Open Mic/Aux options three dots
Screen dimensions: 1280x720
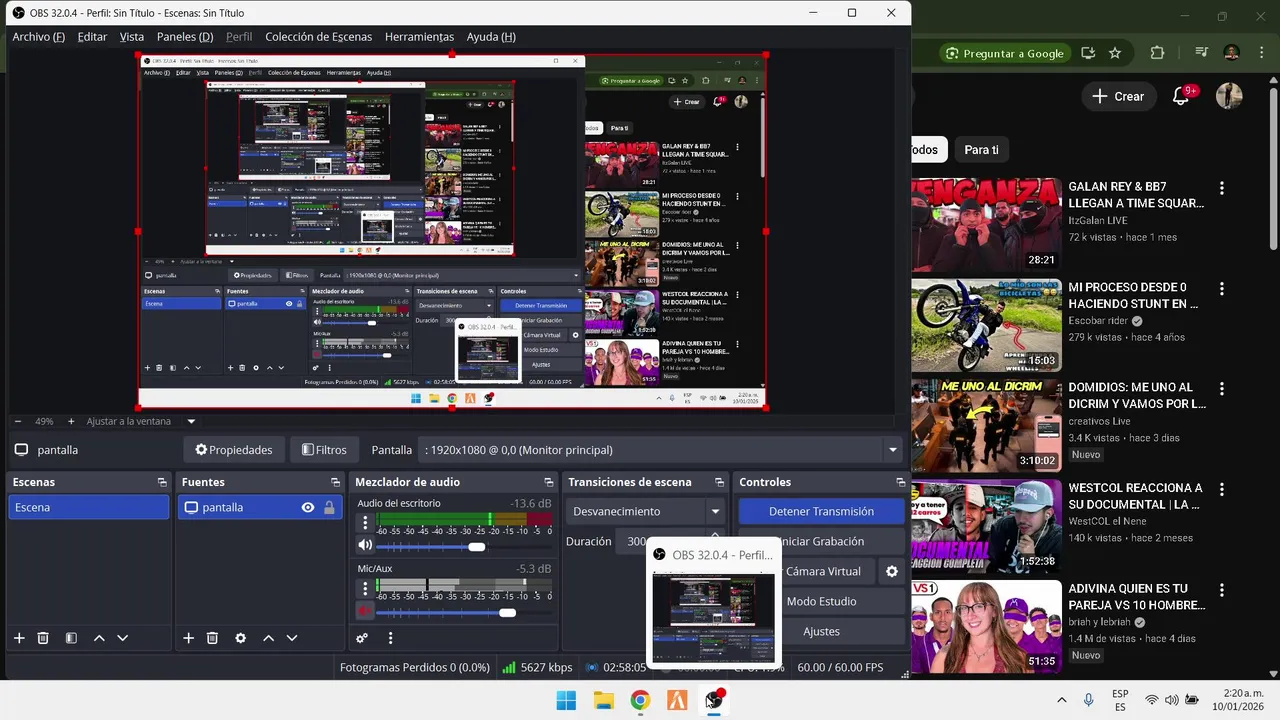(365, 588)
